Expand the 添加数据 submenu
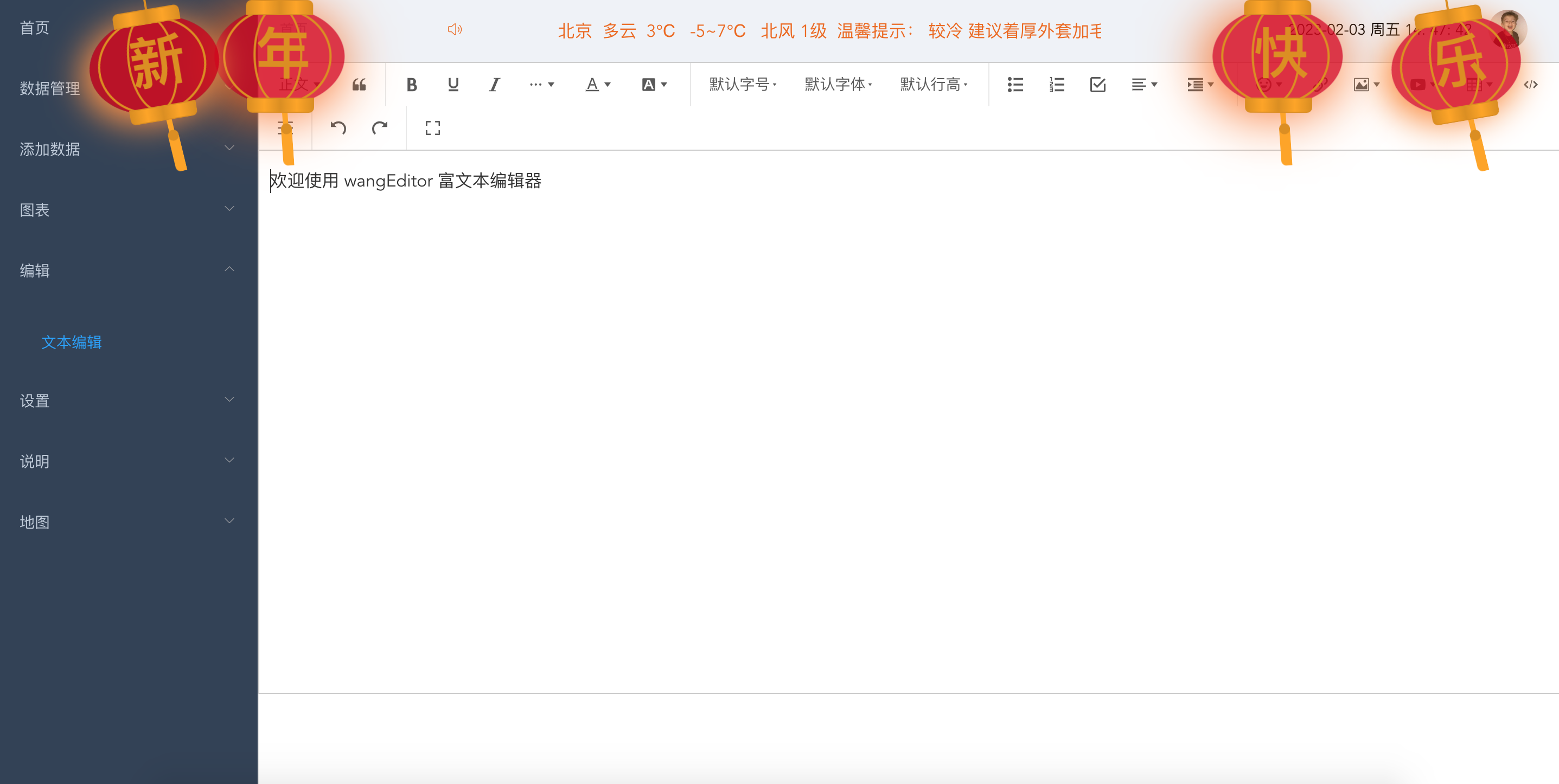Image resolution: width=1559 pixels, height=784 pixels. 129,149
